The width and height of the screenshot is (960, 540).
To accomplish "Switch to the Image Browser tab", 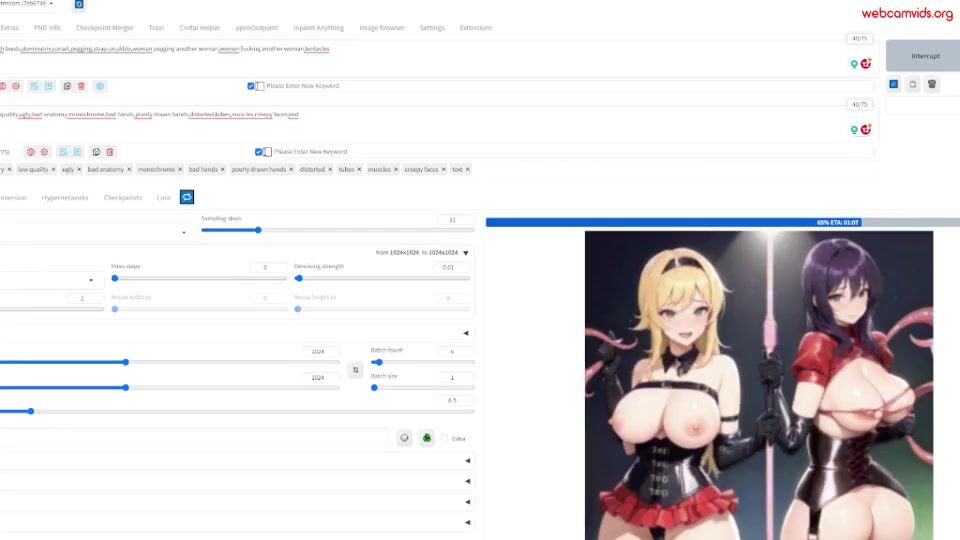I will [382, 28].
